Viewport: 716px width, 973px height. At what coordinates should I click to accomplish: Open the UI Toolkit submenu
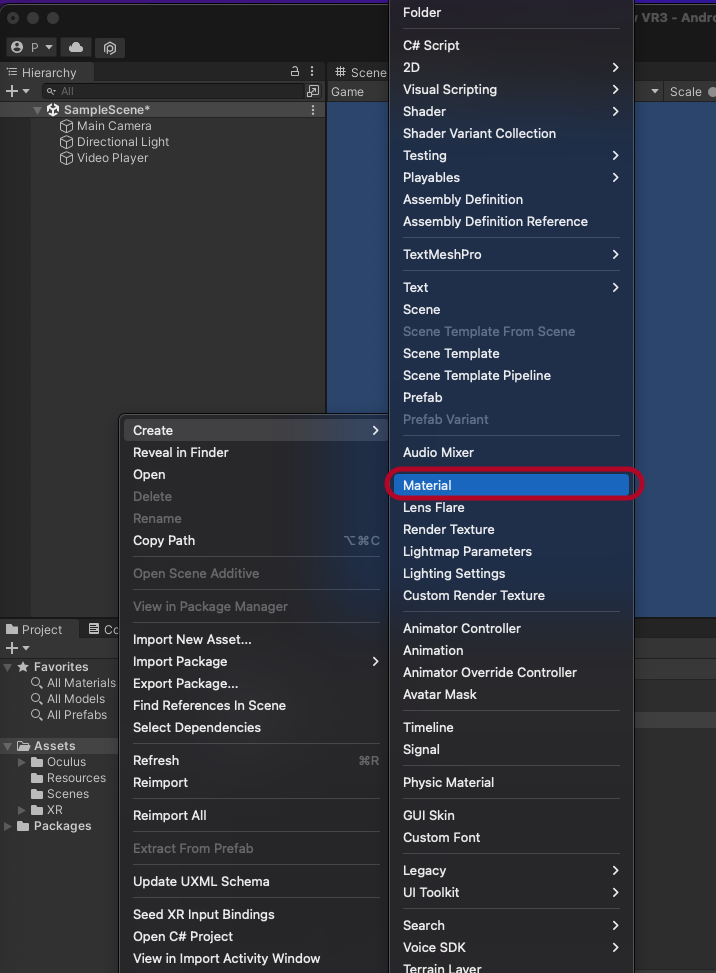tap(511, 892)
